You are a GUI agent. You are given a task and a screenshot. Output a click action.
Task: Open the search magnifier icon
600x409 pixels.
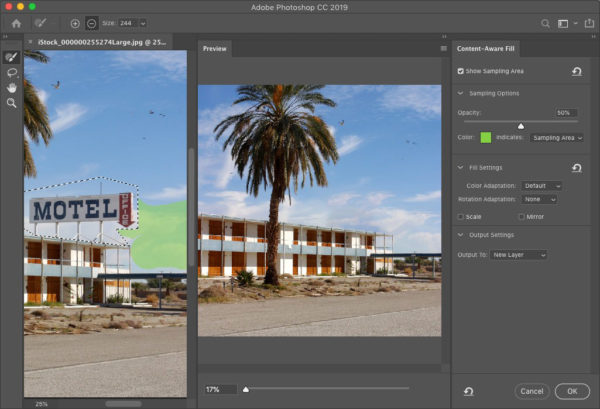click(x=545, y=22)
